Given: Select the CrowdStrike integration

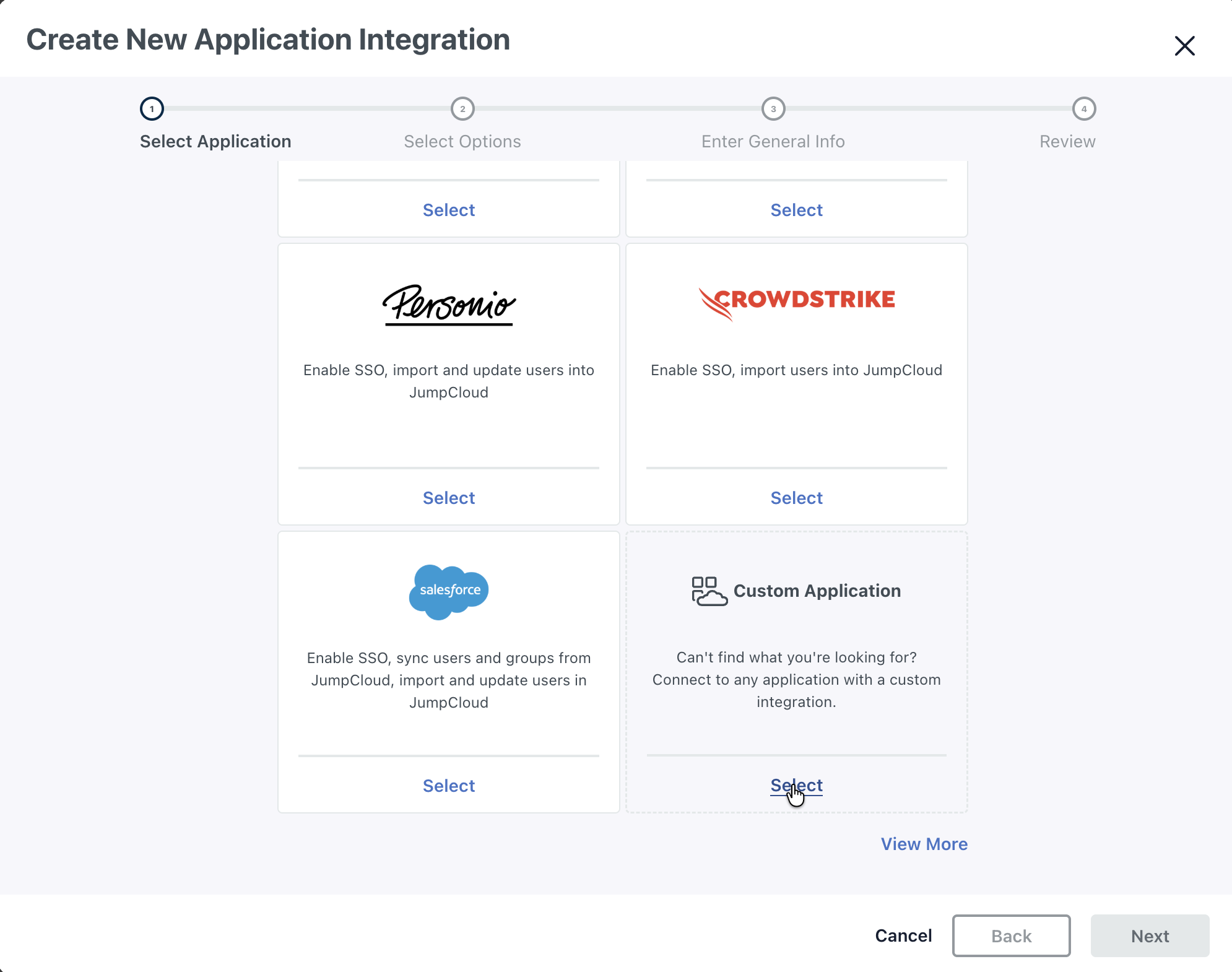Looking at the screenshot, I should pos(796,497).
